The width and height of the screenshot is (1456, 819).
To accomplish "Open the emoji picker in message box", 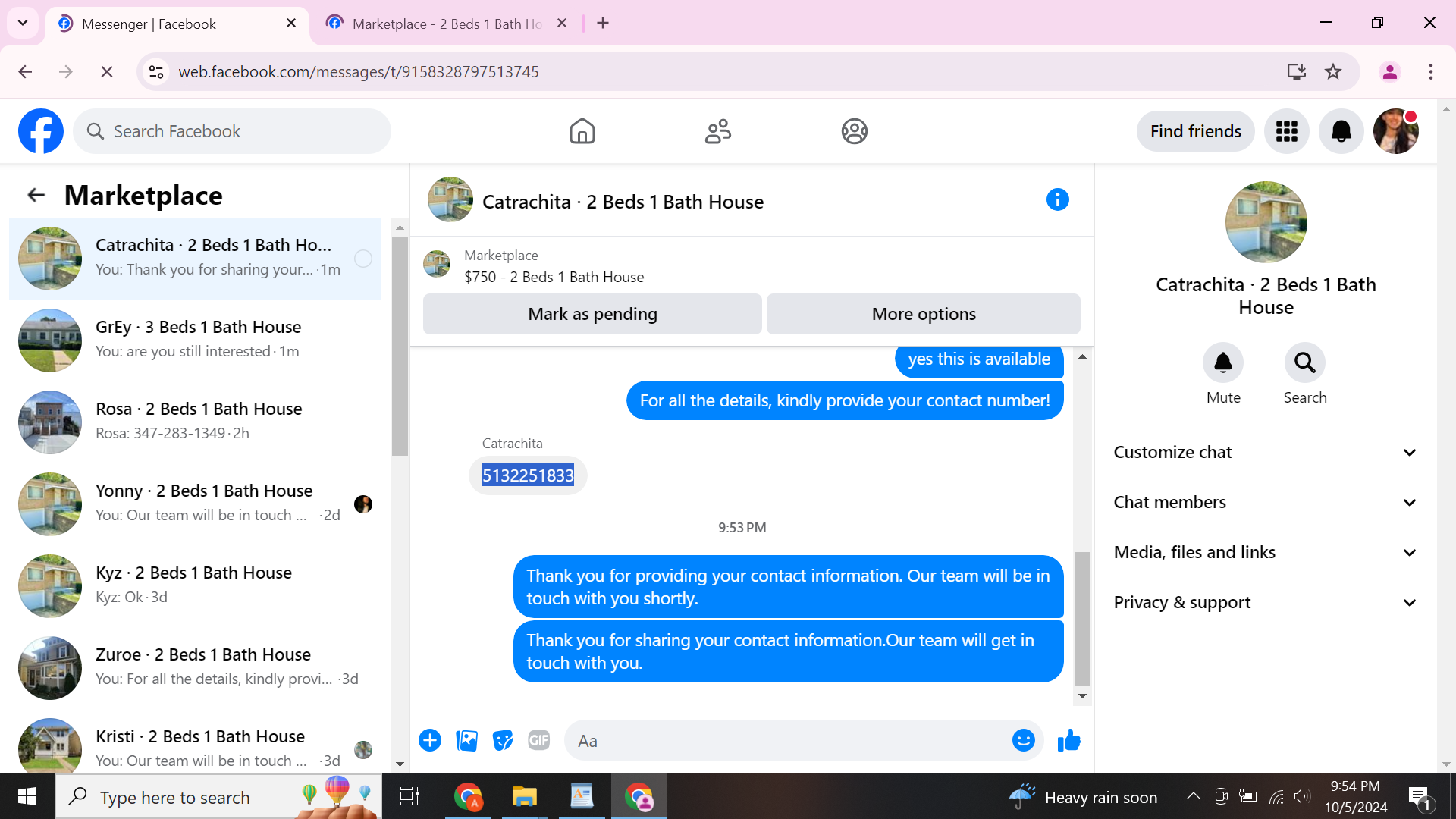I will click(1023, 740).
